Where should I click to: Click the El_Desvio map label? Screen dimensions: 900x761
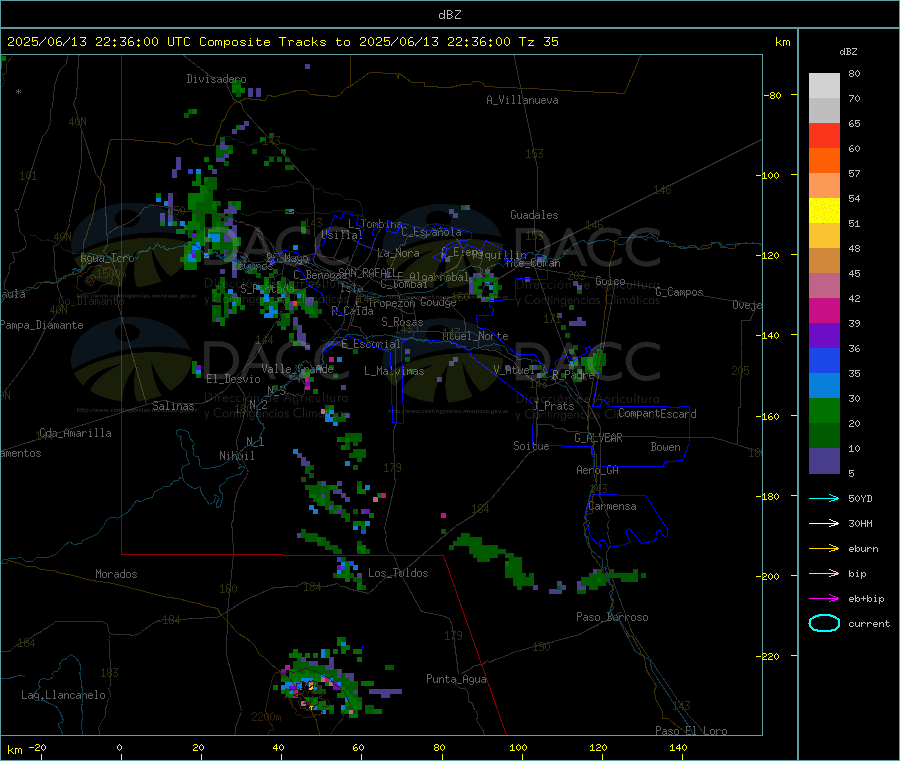point(233,379)
